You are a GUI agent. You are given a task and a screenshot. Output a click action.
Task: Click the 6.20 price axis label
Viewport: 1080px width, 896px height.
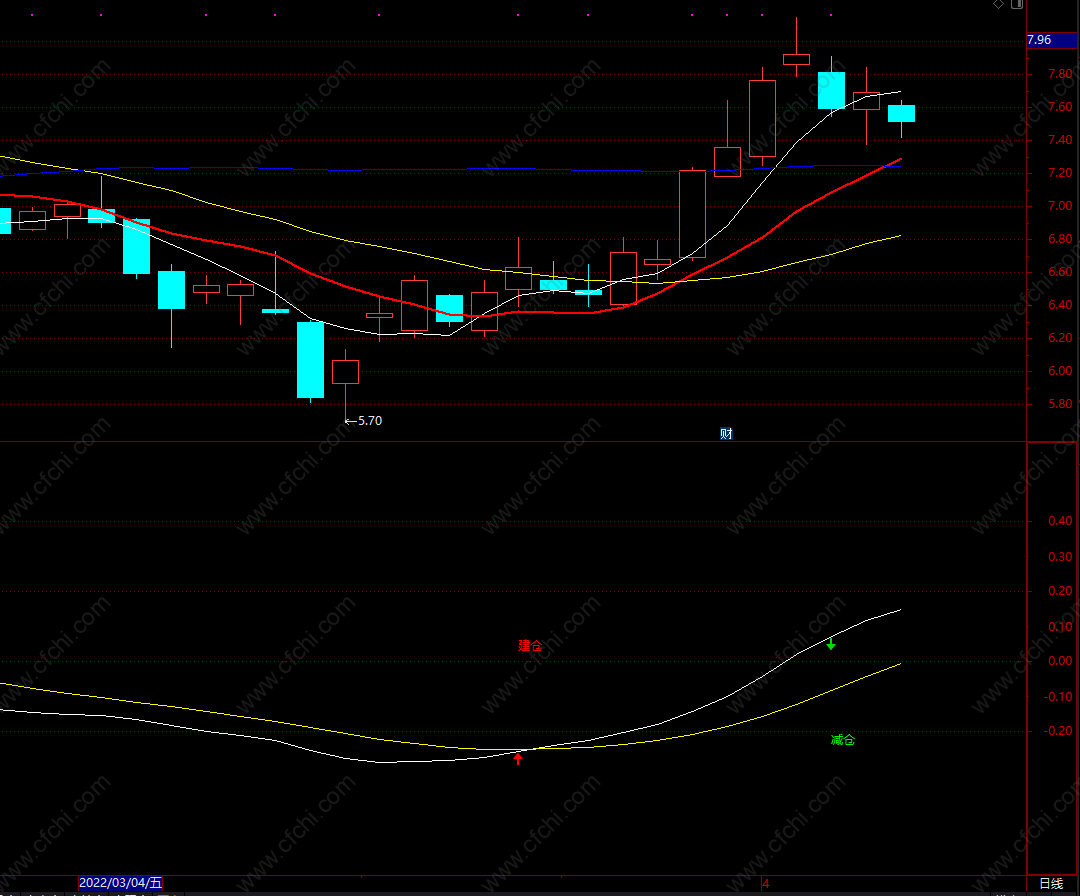point(1060,337)
